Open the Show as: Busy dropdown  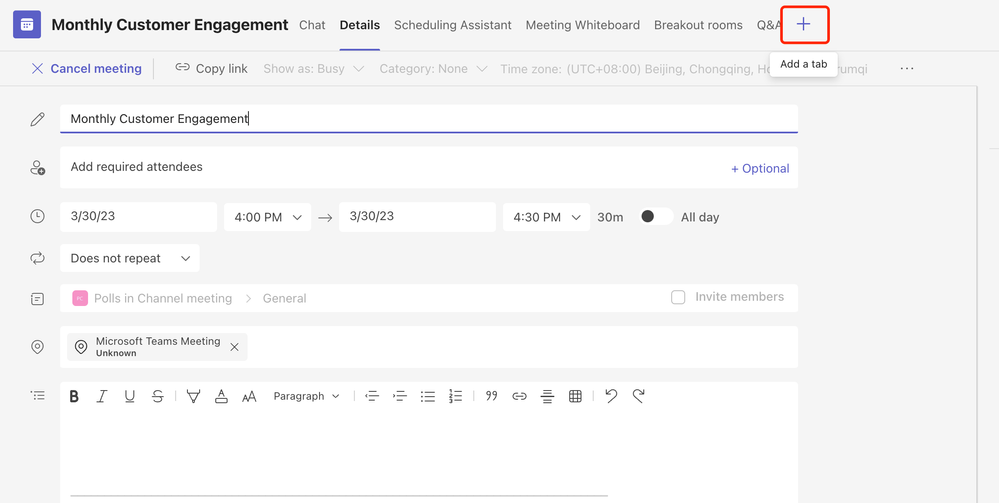313,68
